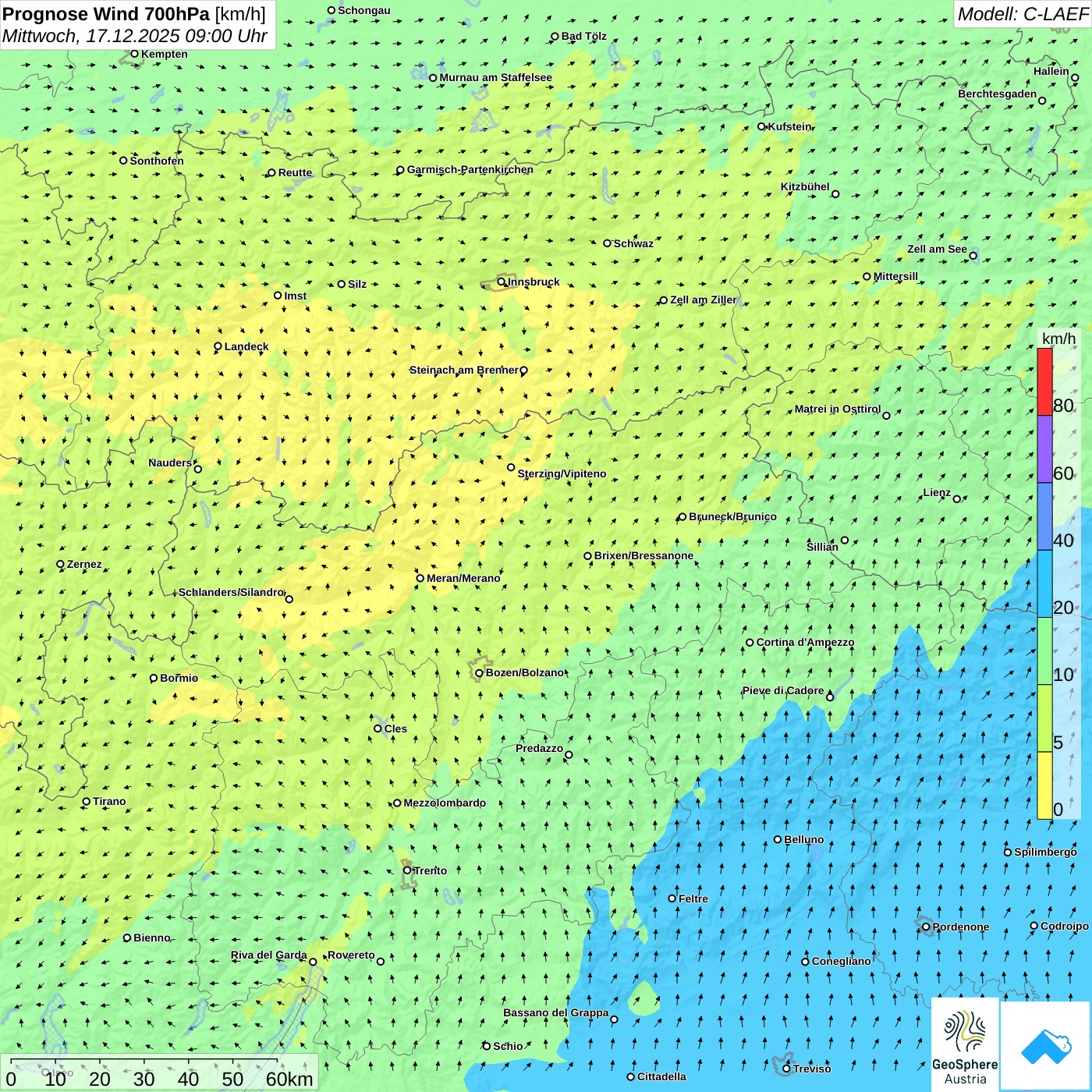Click the 'km/h' legend heading
The height and width of the screenshot is (1092, 1092).
click(1058, 339)
